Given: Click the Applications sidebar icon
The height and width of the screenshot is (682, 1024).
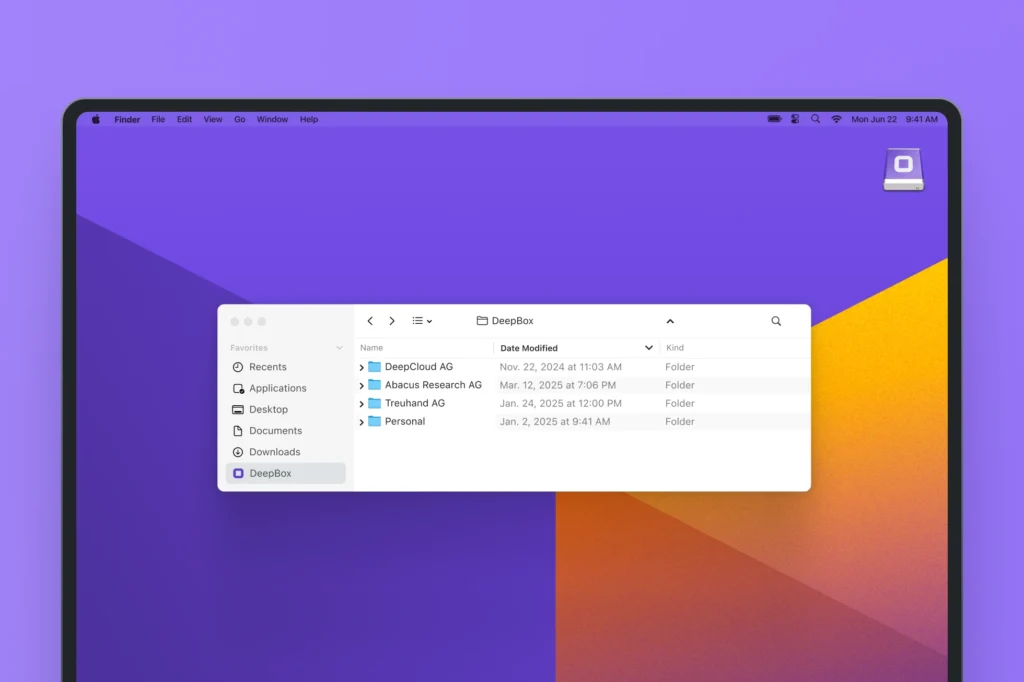Looking at the screenshot, I should pos(238,389).
